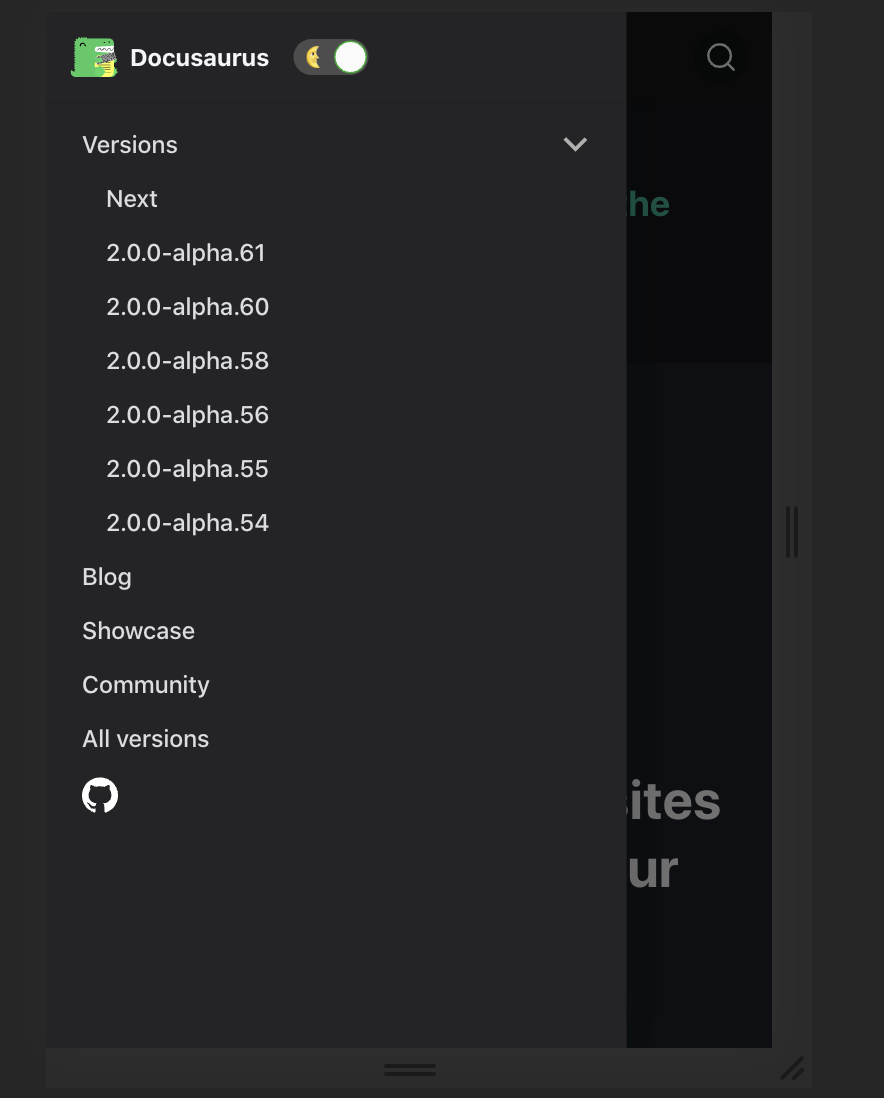
Task: Click the All versions link
Action: pos(145,738)
